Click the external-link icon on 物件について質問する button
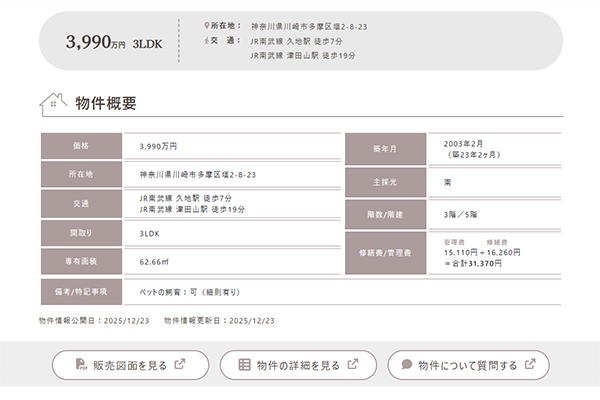 (530, 365)
